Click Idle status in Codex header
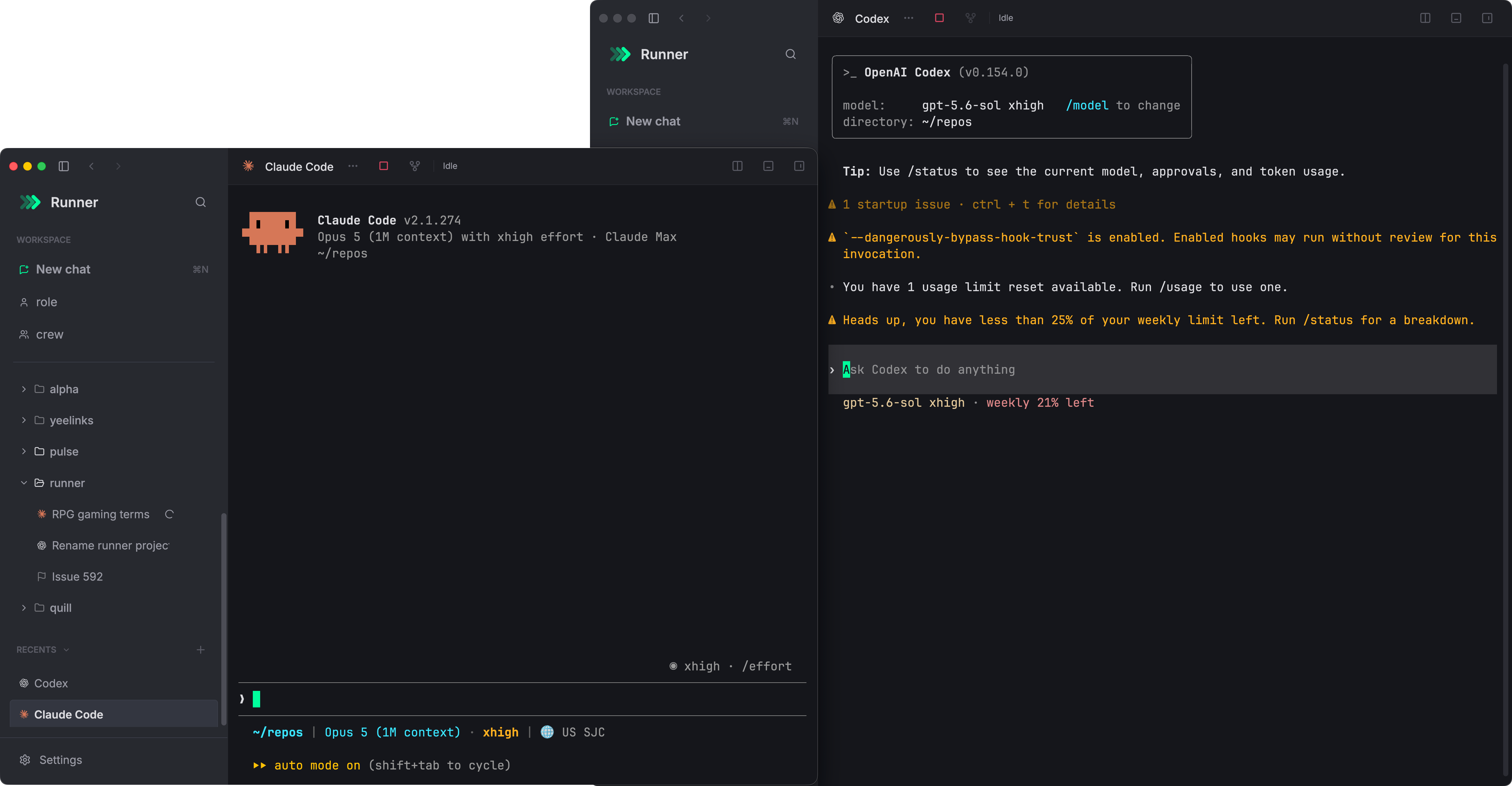 click(1005, 18)
